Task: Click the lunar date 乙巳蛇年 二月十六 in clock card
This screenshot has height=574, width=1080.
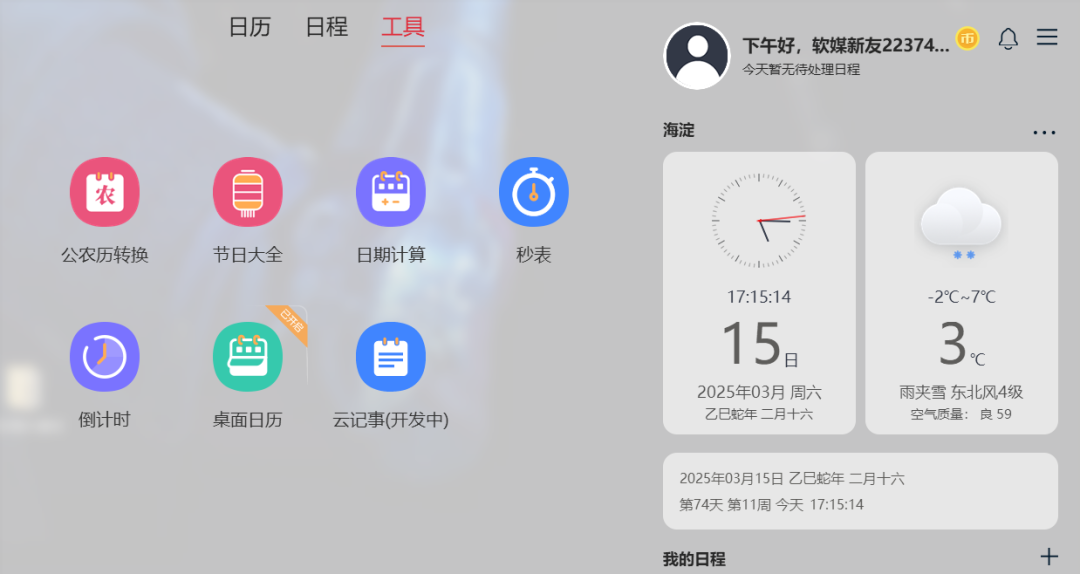Action: tap(759, 414)
